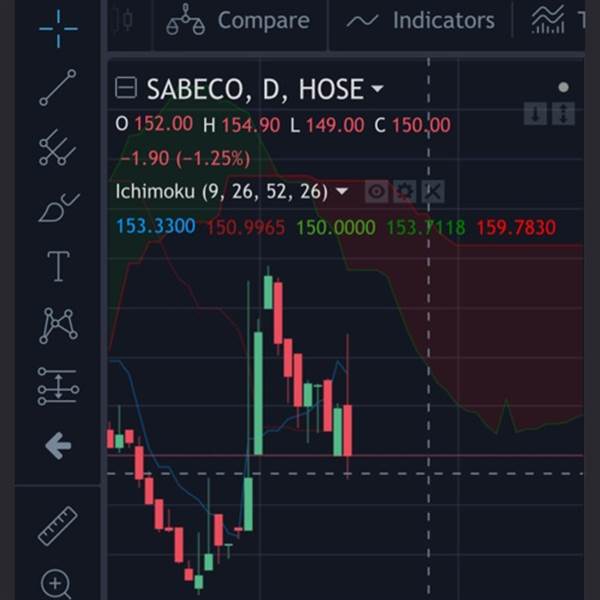
Task: Select the ruler measure tool
Action: (58, 526)
